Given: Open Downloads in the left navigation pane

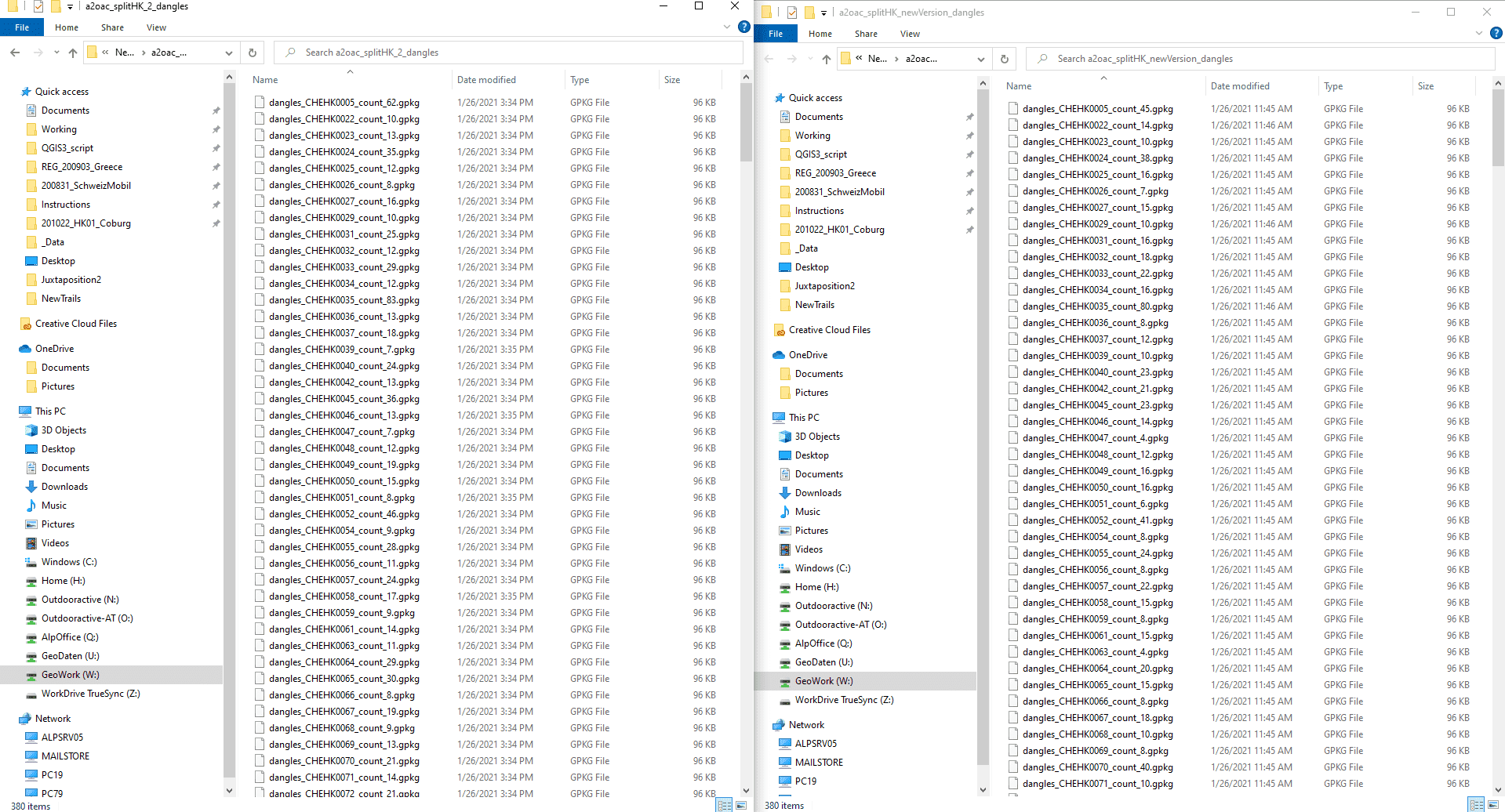Looking at the screenshot, I should [64, 487].
